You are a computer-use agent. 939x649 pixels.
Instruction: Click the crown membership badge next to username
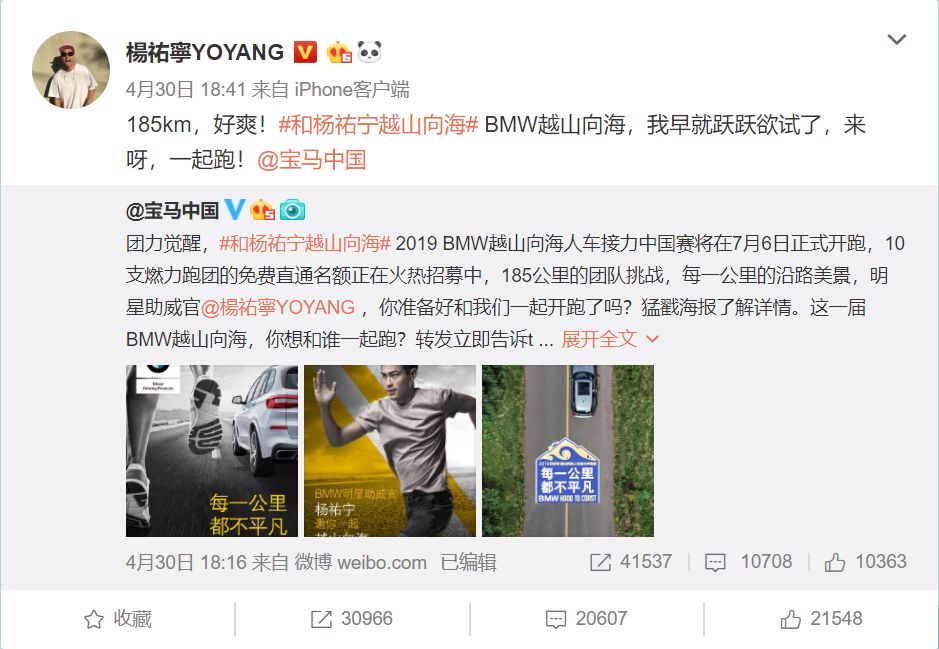point(339,53)
